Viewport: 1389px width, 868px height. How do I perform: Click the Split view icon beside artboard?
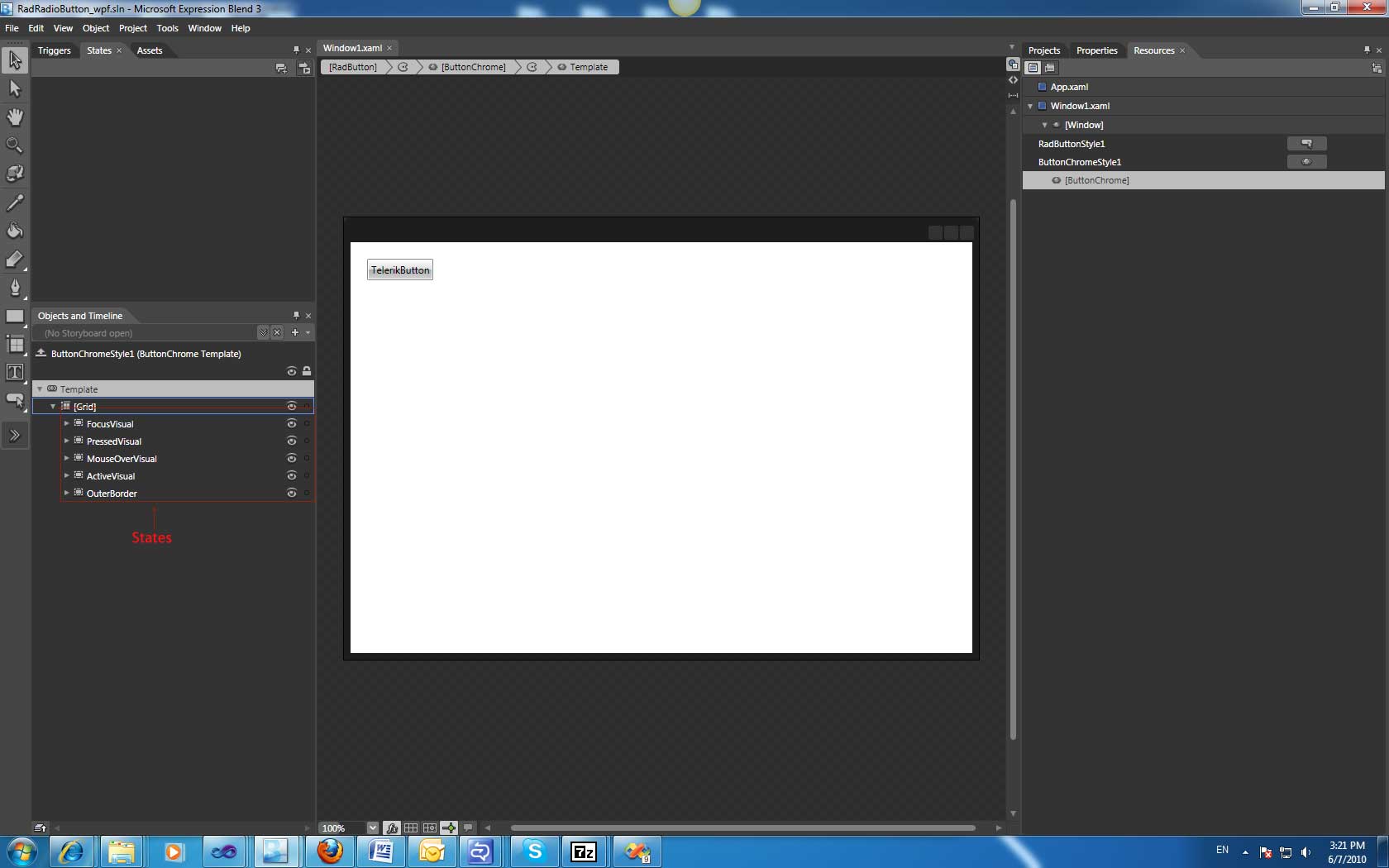coord(1013,95)
